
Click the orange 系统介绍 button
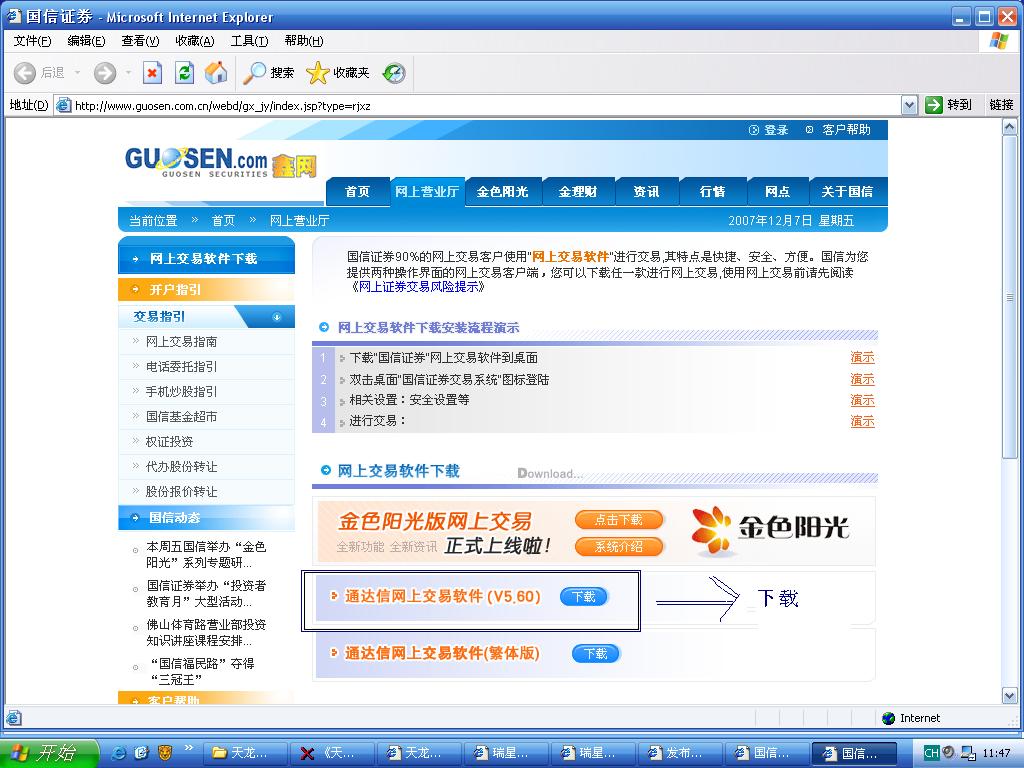(x=618, y=547)
